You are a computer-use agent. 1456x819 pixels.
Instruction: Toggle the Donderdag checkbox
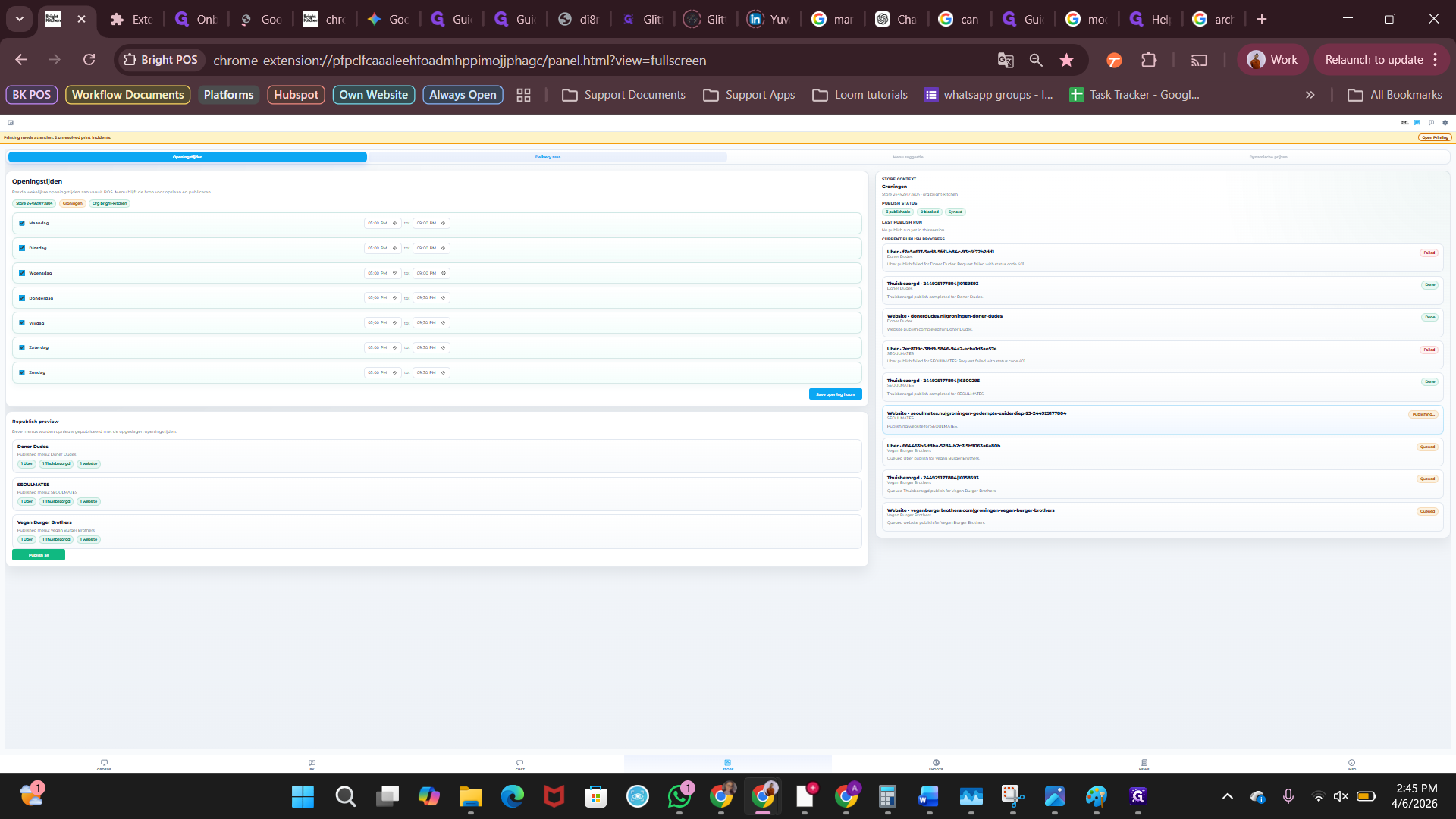pos(22,298)
